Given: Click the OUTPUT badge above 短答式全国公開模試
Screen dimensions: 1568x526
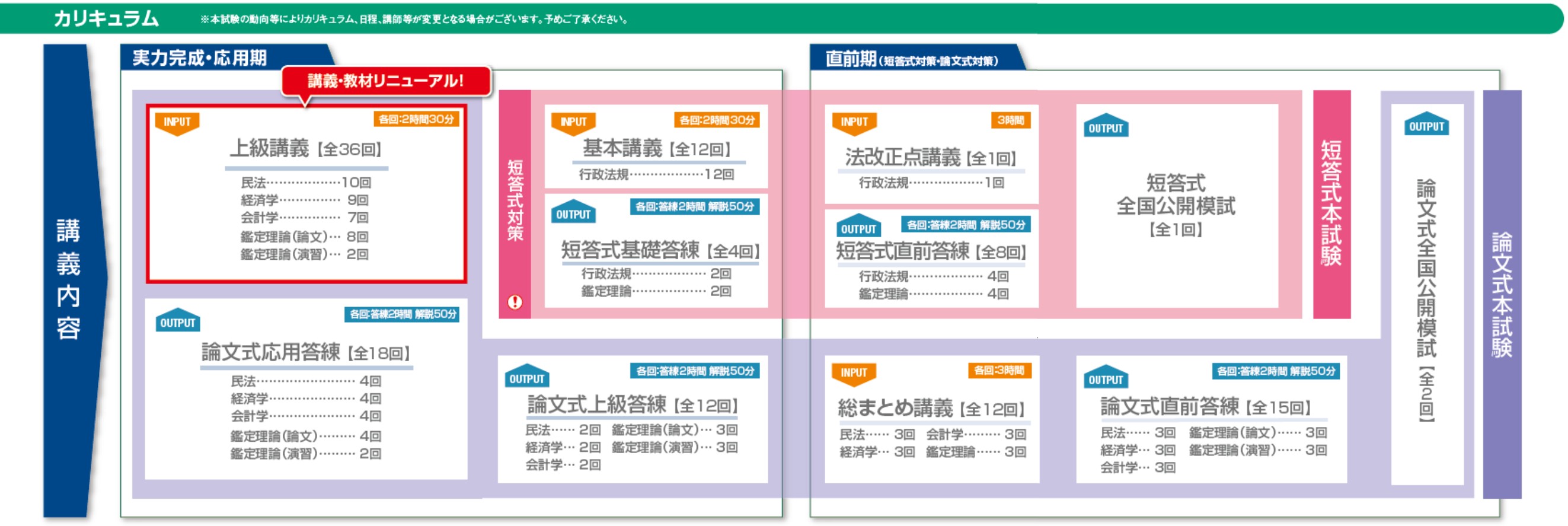Looking at the screenshot, I should tap(1106, 127).
